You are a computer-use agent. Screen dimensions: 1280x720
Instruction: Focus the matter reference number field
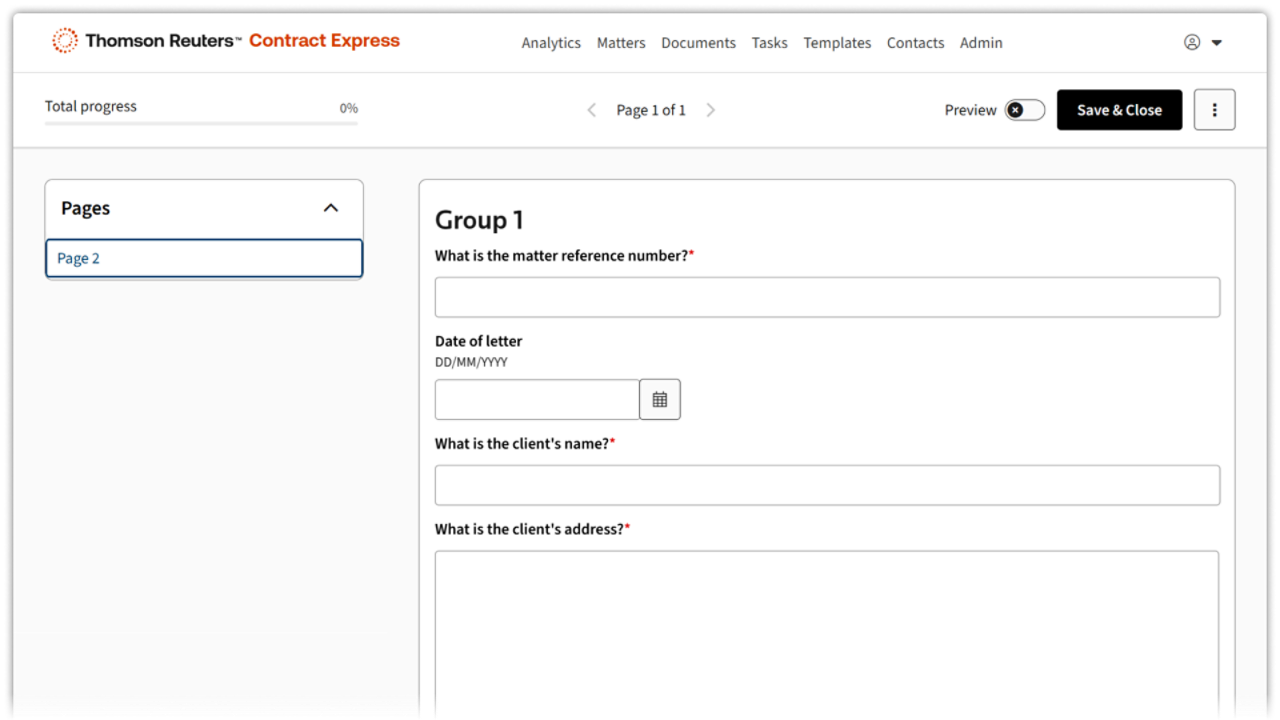tap(827, 297)
